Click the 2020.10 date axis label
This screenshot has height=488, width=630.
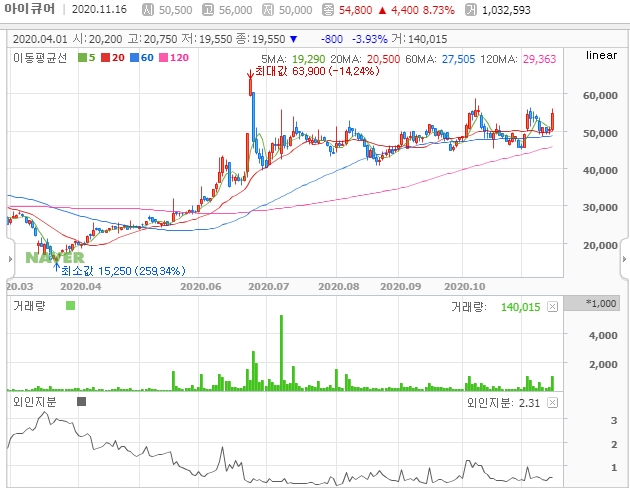[465, 286]
